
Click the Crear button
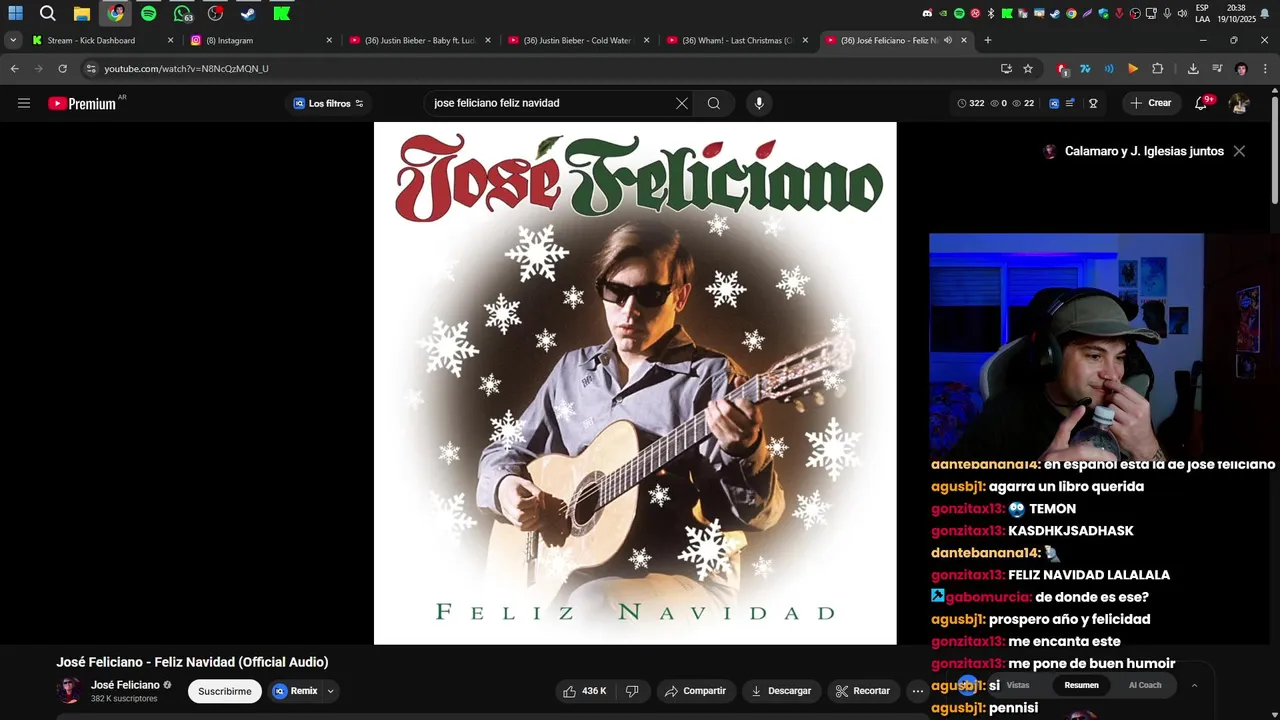click(1151, 103)
